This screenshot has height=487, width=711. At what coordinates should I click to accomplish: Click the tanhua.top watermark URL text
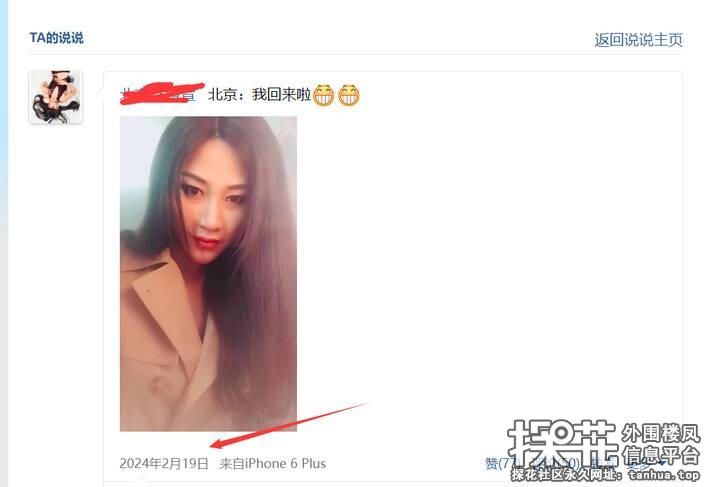coord(663,475)
